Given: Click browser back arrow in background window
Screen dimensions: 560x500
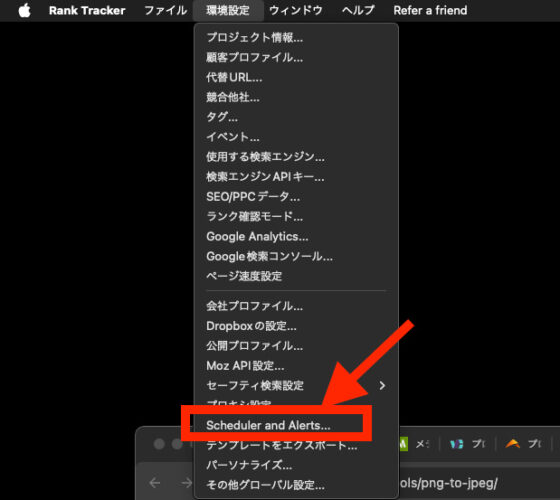Looking at the screenshot, I should pos(155,483).
